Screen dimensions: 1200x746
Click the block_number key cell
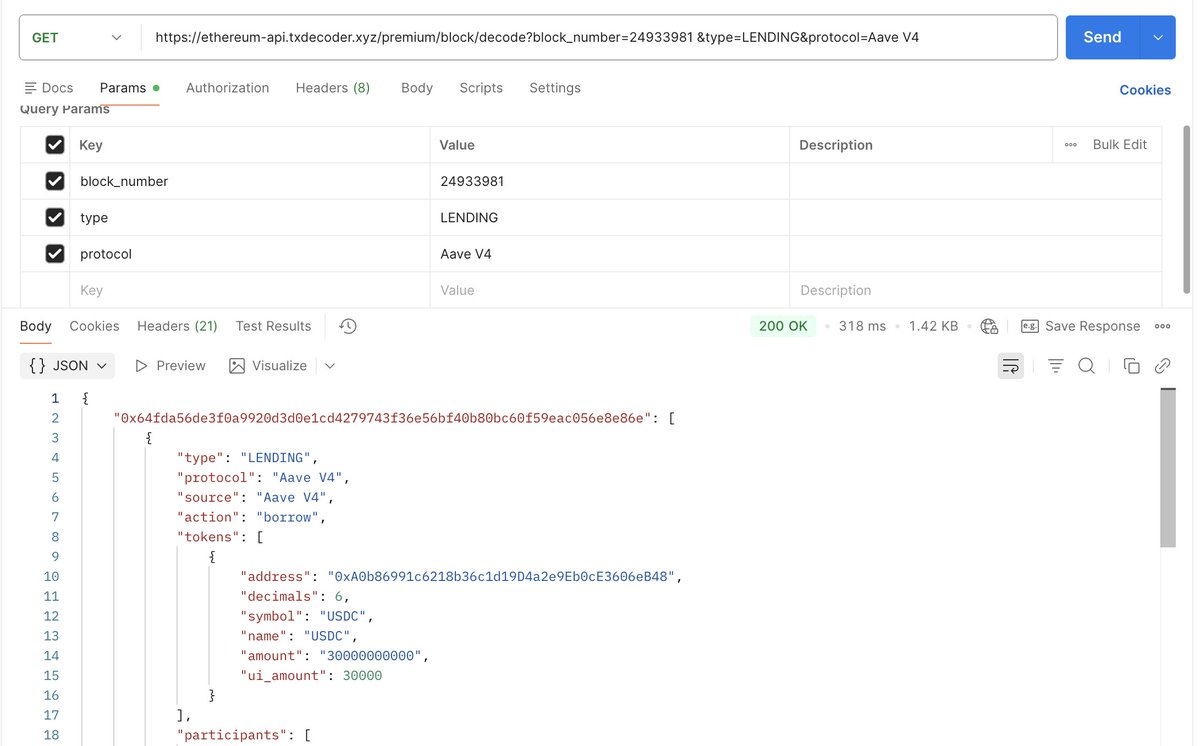250,181
